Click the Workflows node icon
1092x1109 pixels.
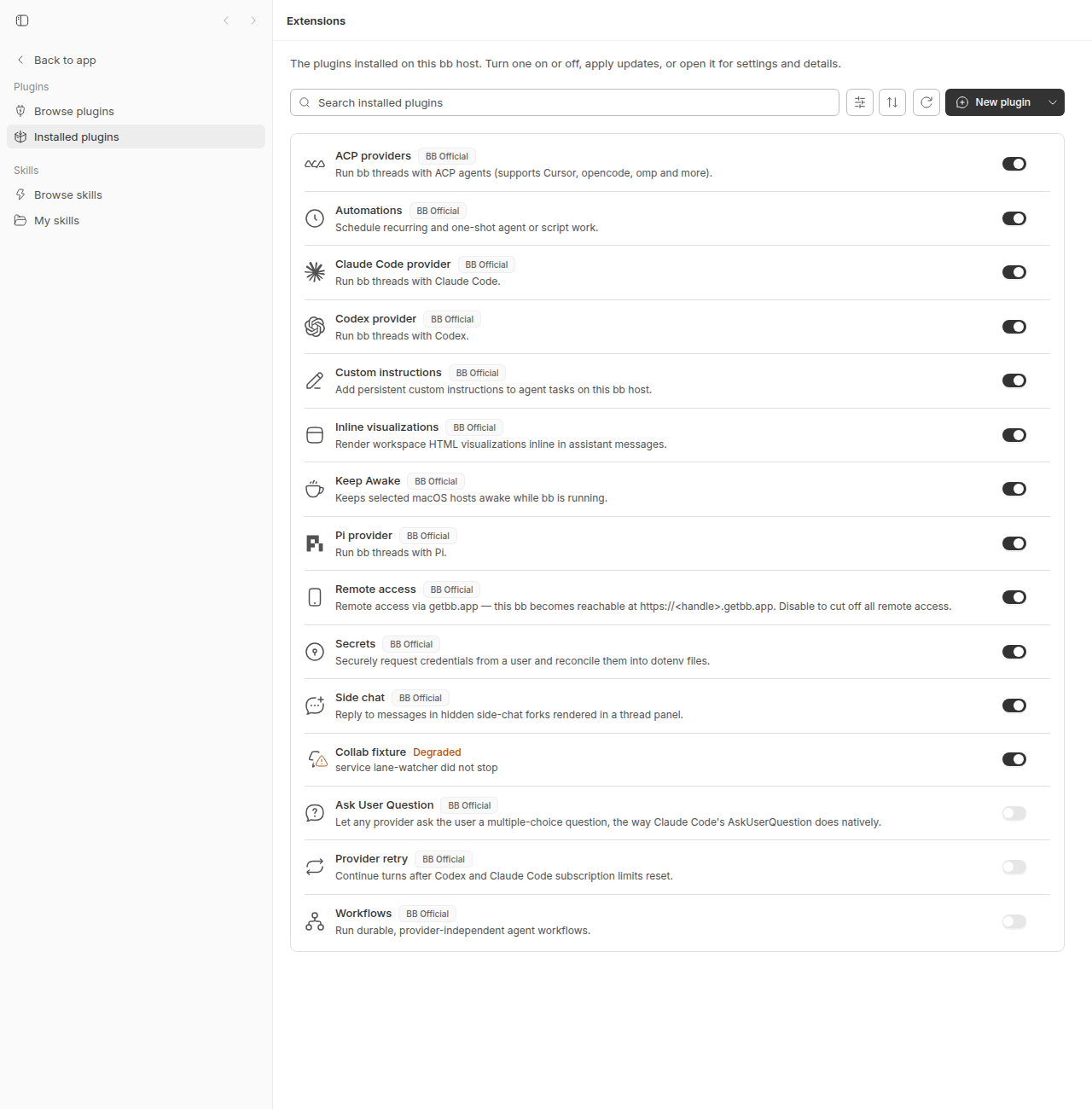click(x=315, y=921)
